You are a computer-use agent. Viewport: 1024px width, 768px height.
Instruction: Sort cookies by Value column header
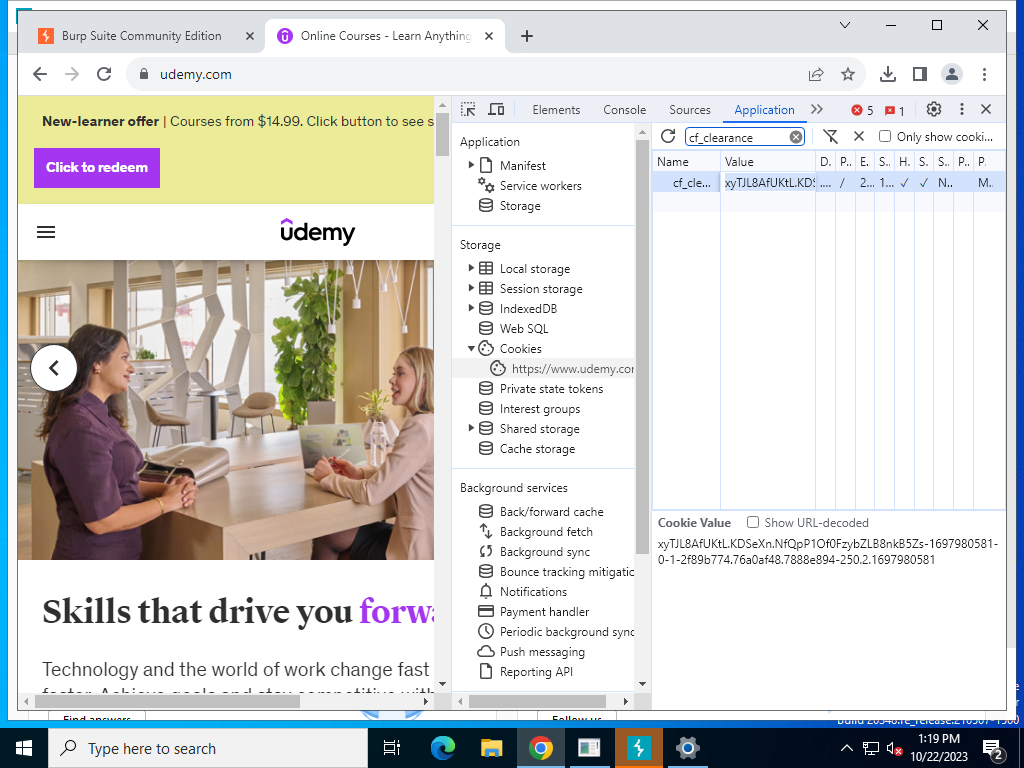coord(768,161)
